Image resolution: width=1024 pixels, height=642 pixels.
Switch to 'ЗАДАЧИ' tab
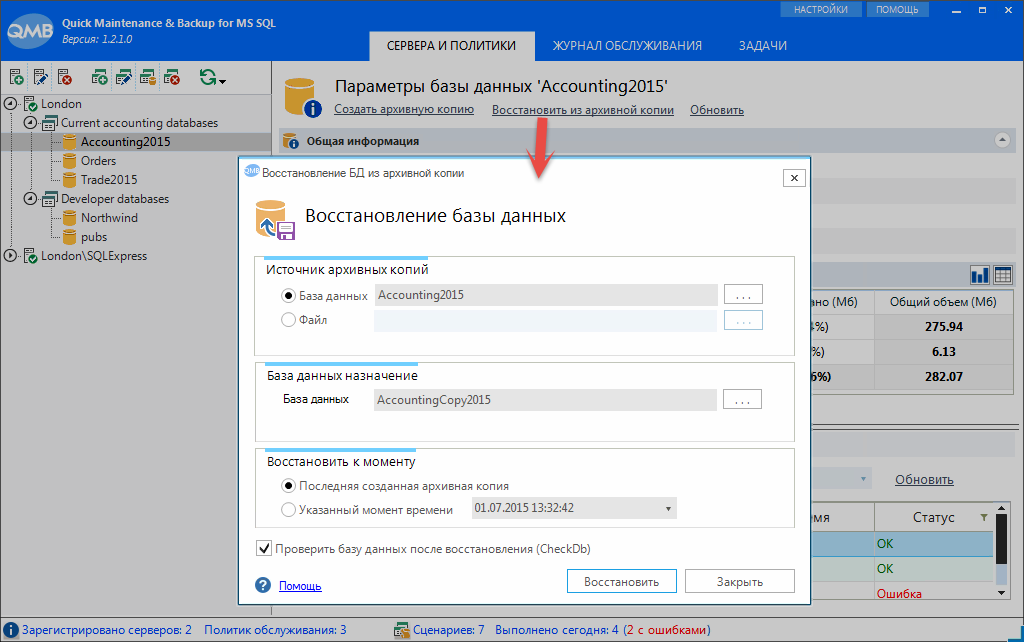tap(762, 46)
